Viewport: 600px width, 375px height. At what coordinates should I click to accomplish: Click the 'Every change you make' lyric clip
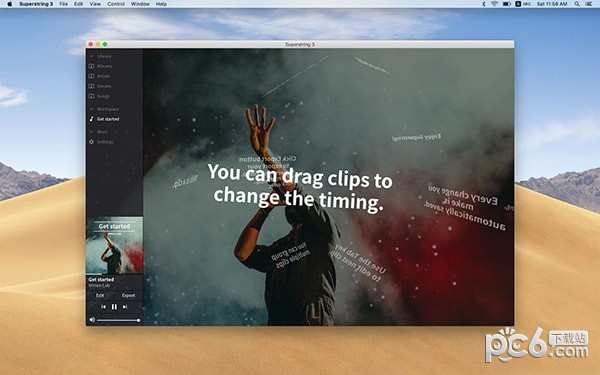pyautogui.click(x=465, y=207)
